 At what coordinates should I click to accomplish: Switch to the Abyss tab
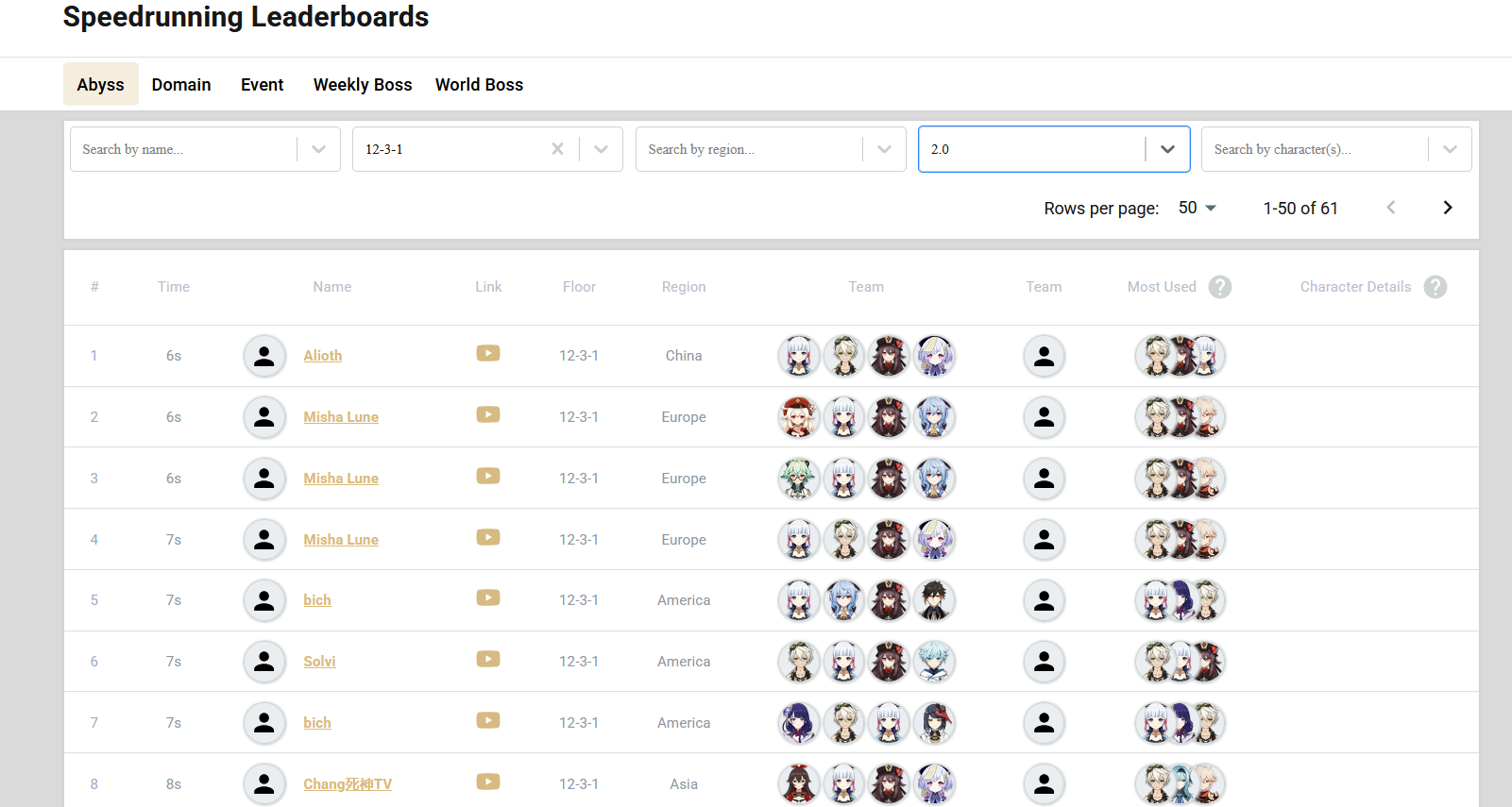pos(101,84)
